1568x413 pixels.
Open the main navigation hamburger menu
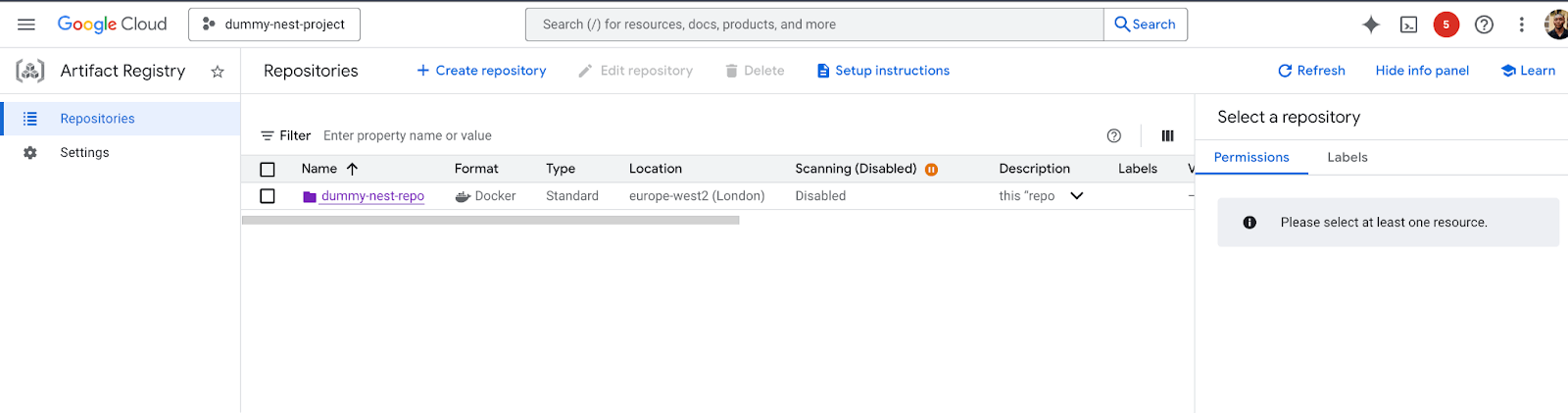(26, 25)
